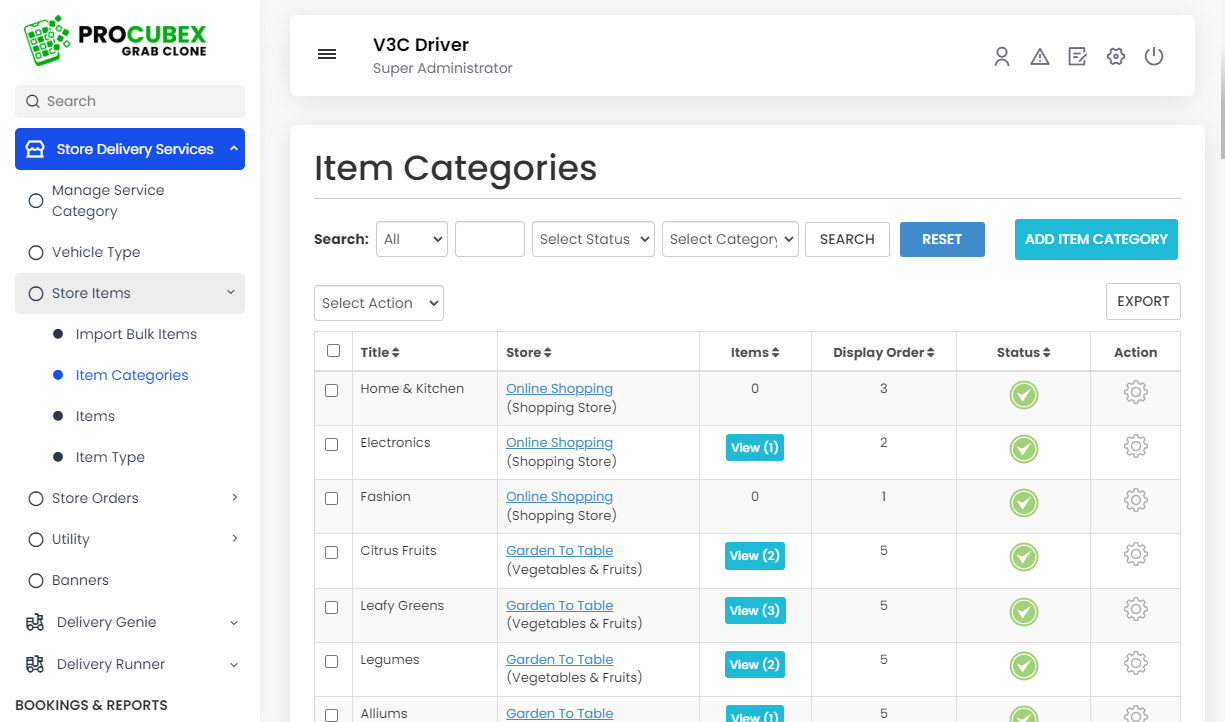Screen dimensions: 1225x722
Task: Open Online Shopping link in Electronics row
Action: click(x=559, y=442)
